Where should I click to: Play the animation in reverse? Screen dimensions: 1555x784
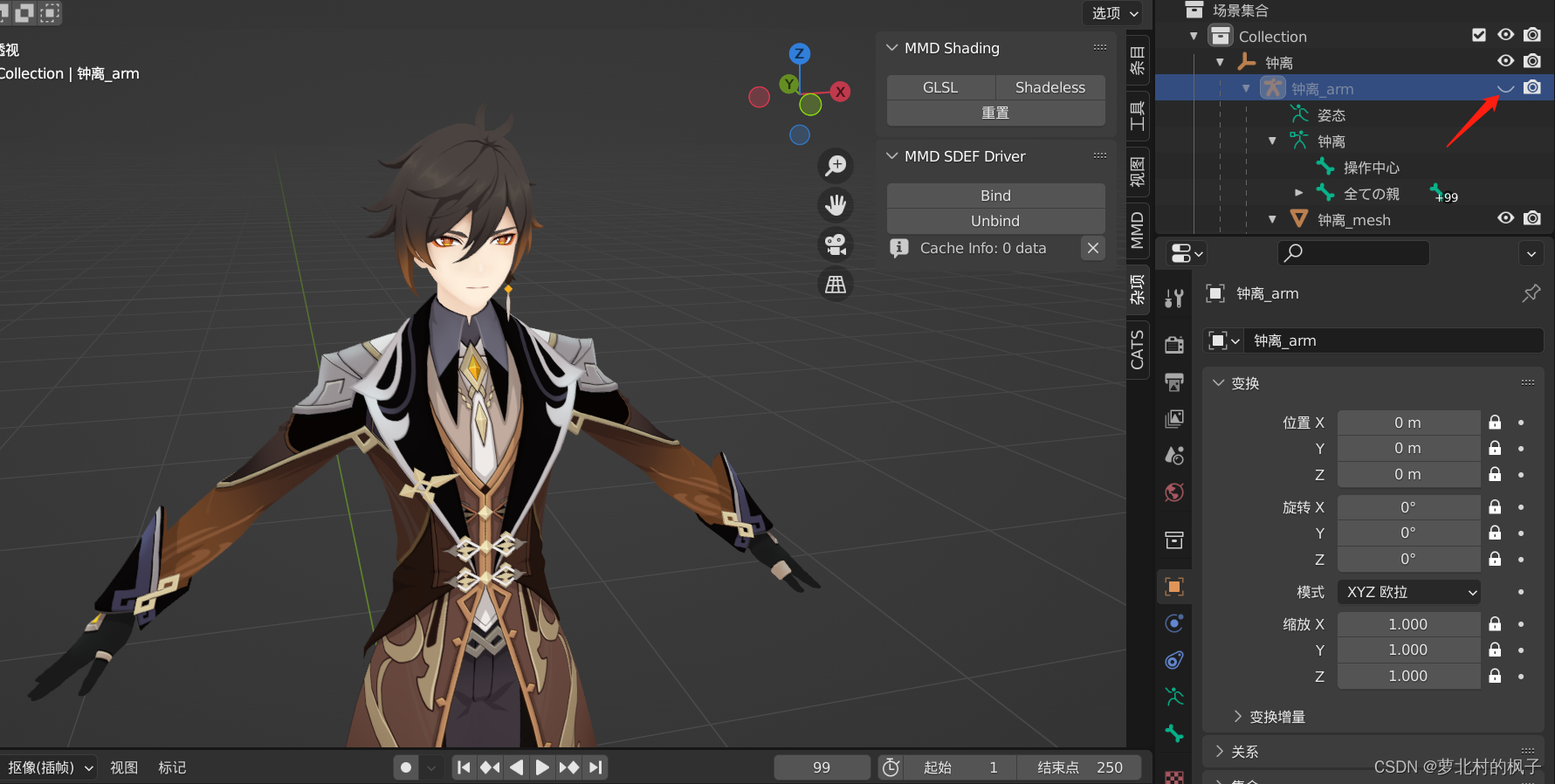pos(516,767)
